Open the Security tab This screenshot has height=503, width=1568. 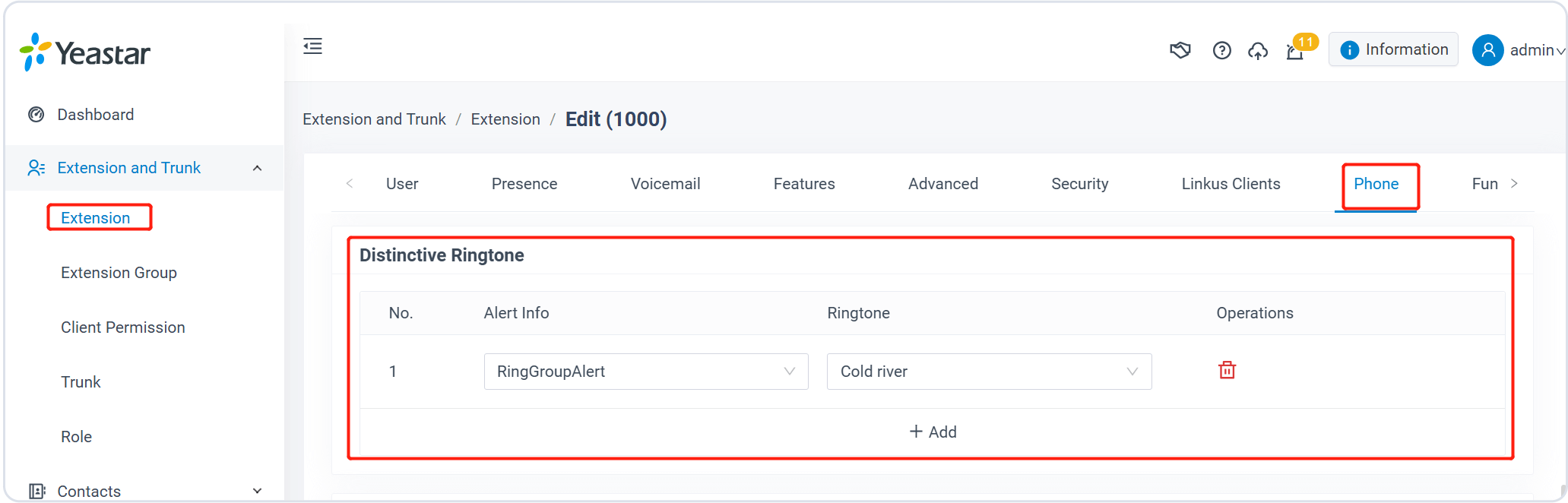click(x=1080, y=184)
